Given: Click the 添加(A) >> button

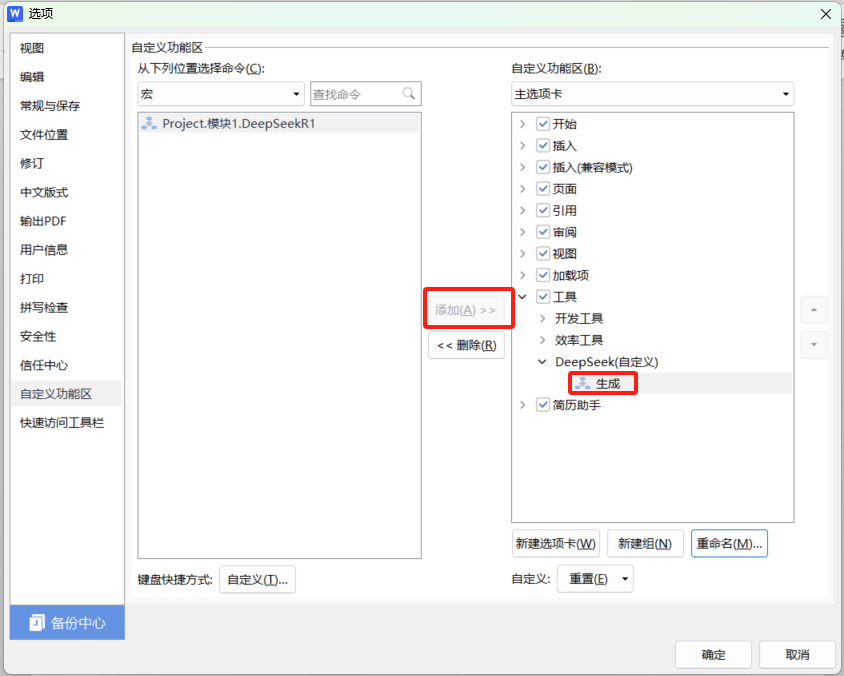Looking at the screenshot, I should pos(466,310).
